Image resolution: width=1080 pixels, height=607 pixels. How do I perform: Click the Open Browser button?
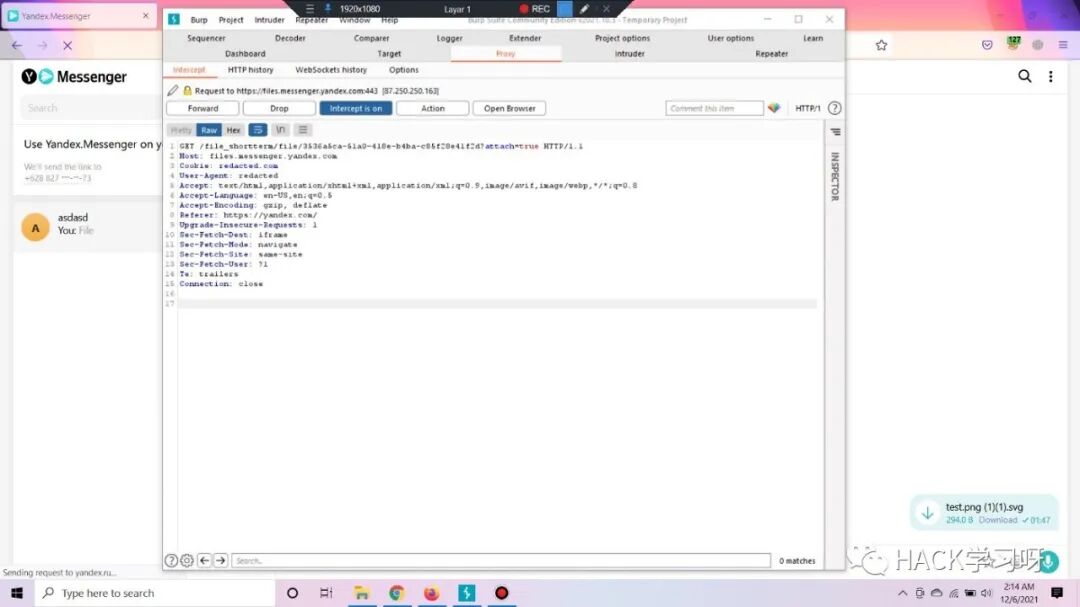(x=509, y=108)
